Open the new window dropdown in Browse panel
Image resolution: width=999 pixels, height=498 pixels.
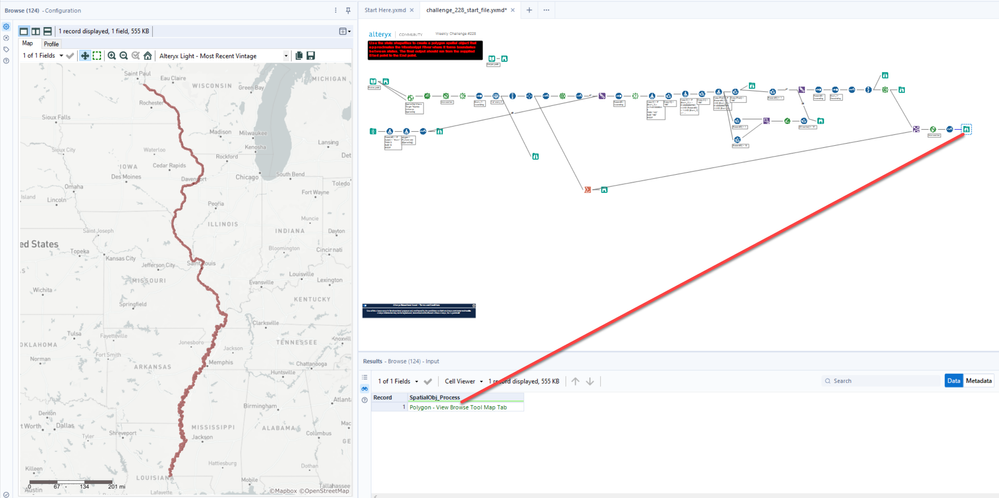point(344,31)
